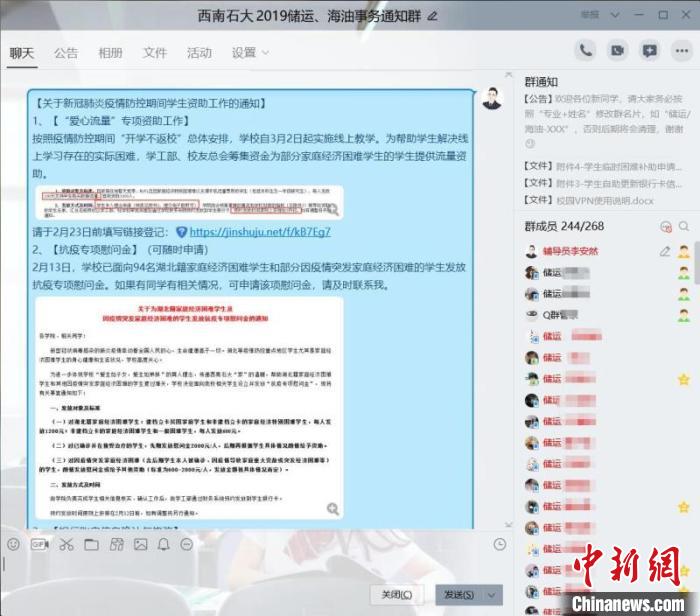Send a file using folder icon

coord(92,544)
